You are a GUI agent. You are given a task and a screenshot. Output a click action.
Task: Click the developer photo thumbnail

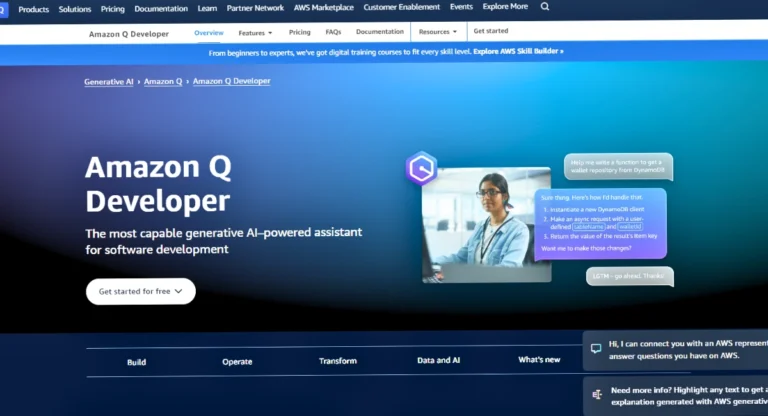(486, 225)
